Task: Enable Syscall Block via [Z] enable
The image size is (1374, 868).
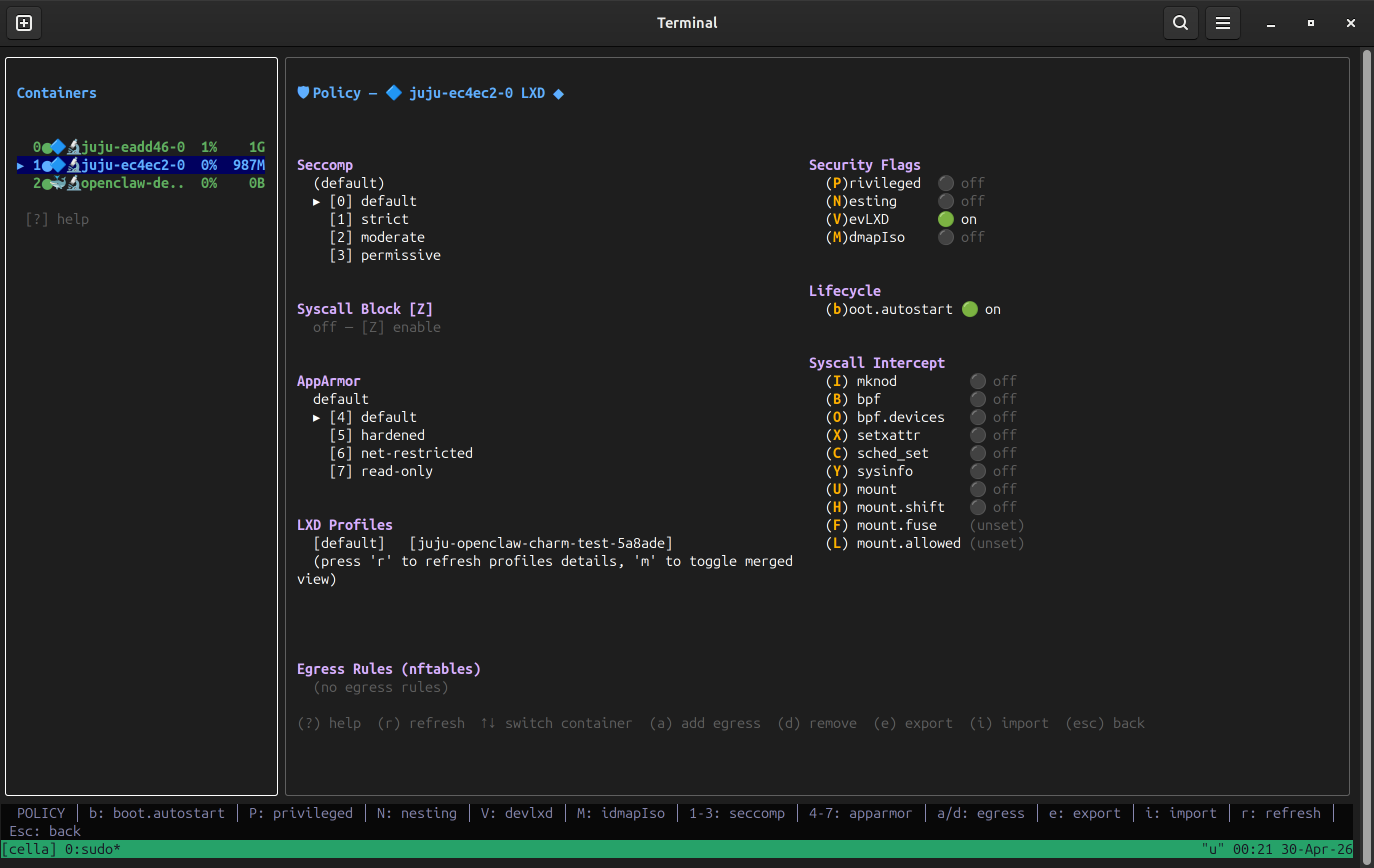Action: [x=401, y=327]
